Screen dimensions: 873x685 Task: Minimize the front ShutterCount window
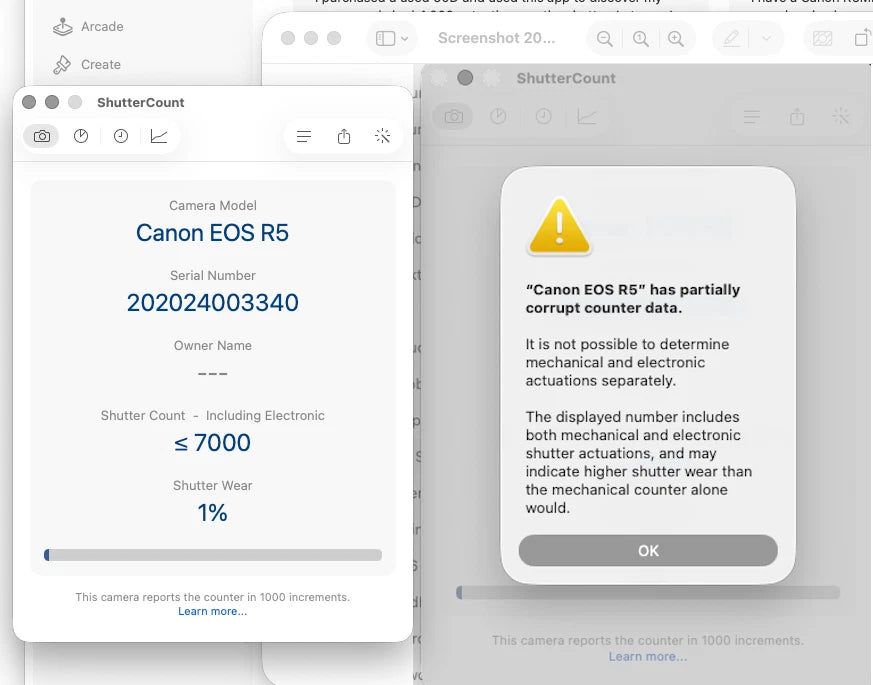[52, 102]
